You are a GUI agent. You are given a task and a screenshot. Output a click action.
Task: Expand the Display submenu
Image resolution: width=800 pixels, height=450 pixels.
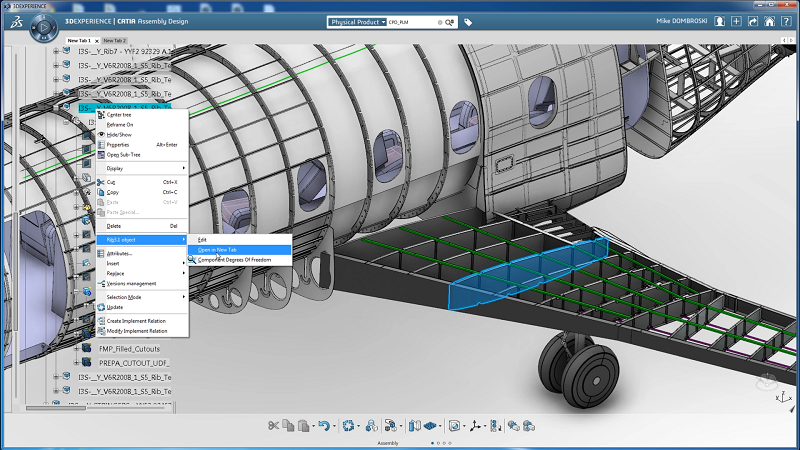[x=115, y=168]
